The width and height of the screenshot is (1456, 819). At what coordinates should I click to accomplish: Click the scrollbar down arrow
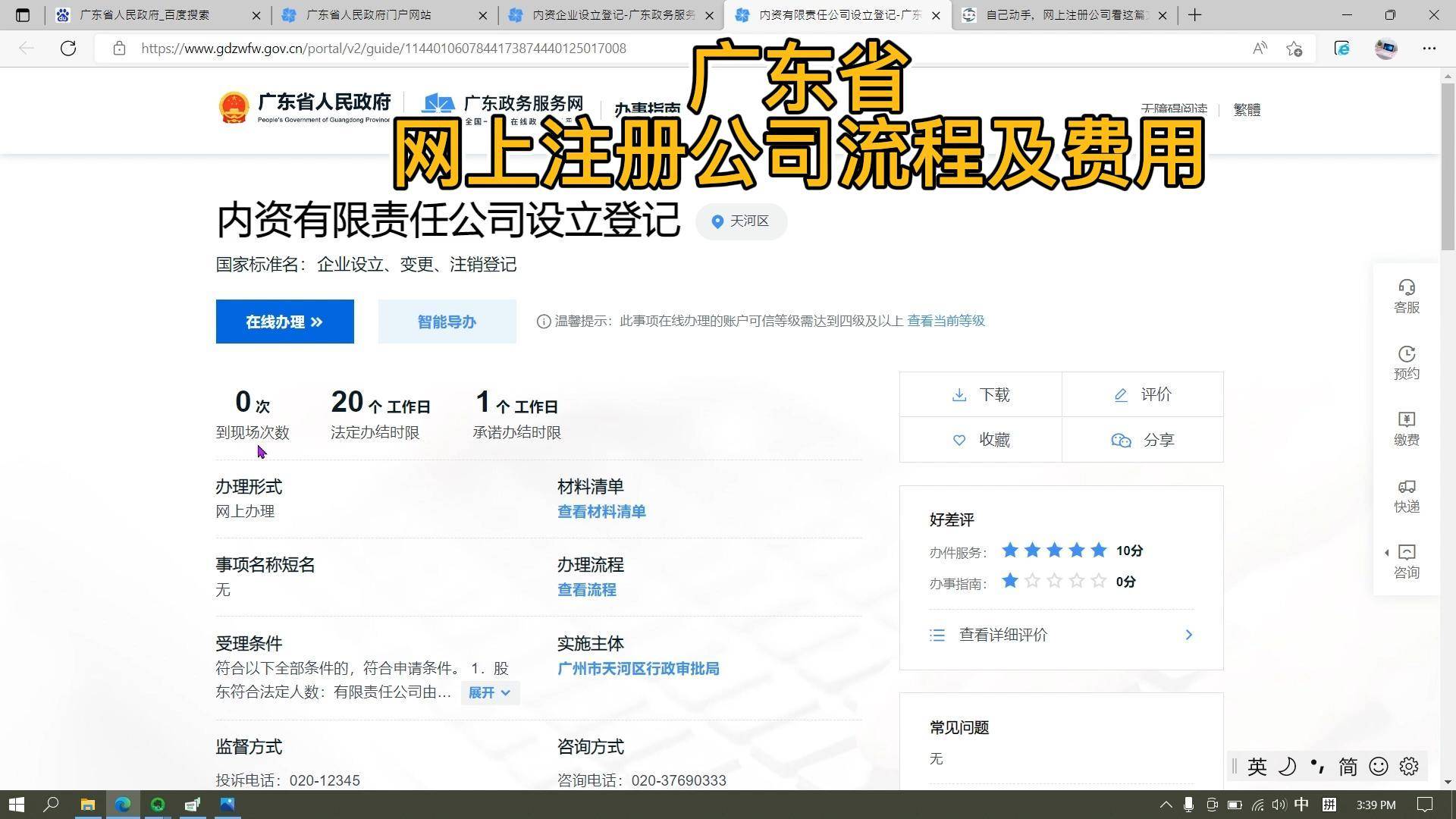tap(1448, 782)
